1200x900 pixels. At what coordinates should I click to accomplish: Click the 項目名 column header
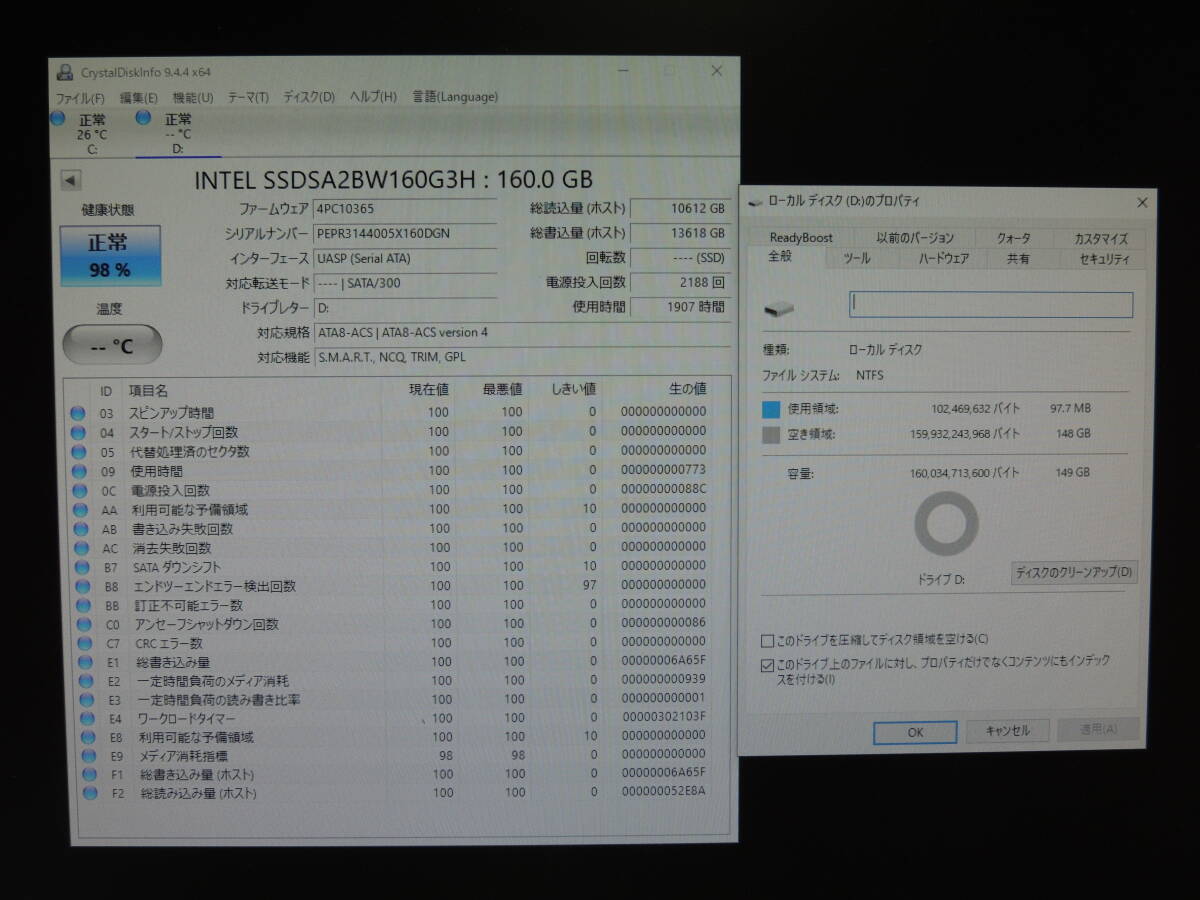coord(148,390)
